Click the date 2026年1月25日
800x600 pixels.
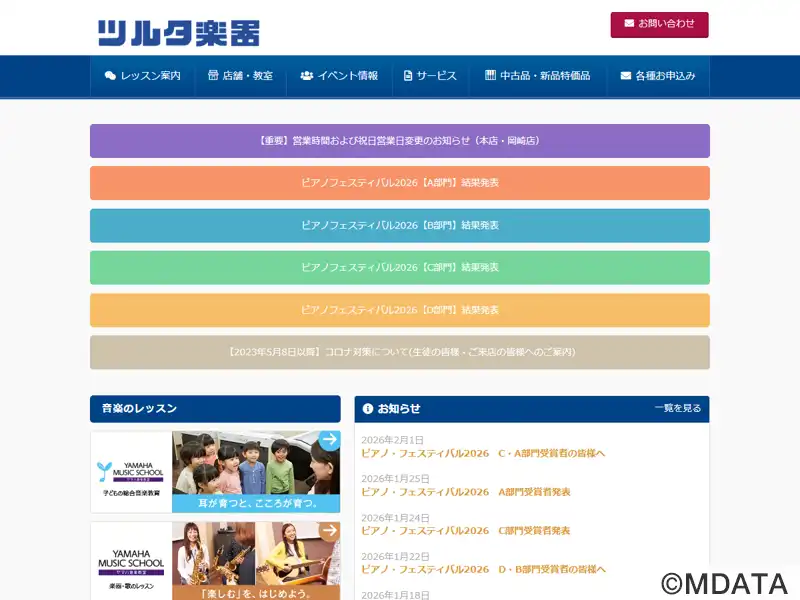pos(395,479)
